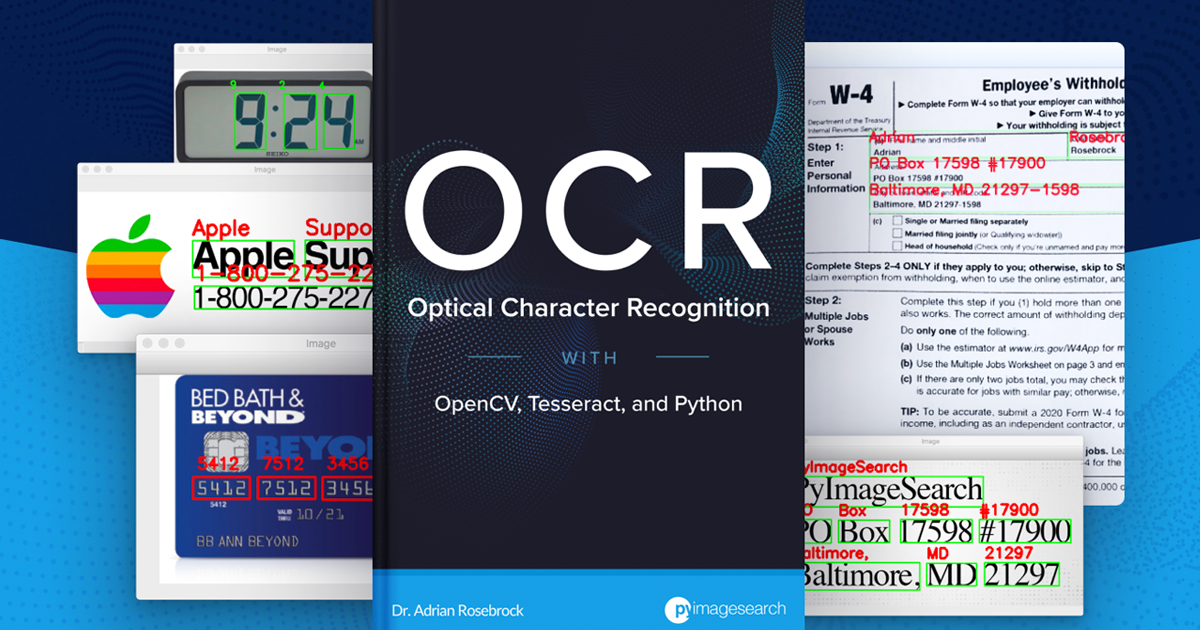Click the SEIKO mark on the digital clock

coord(277,153)
